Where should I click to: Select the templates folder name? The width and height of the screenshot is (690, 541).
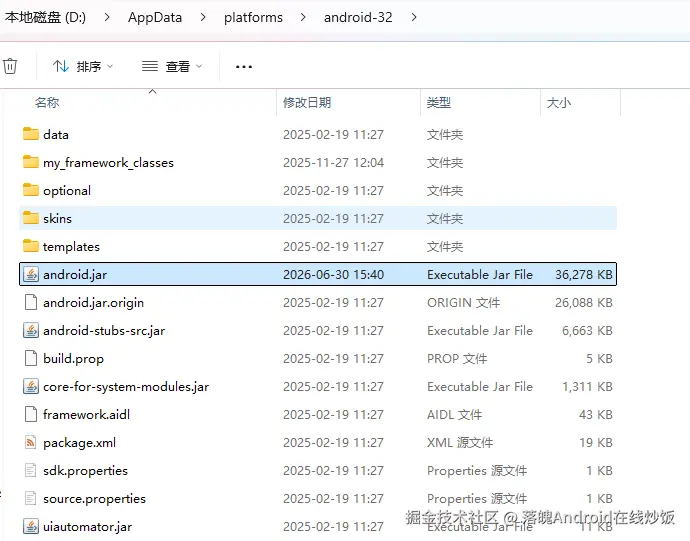[x=71, y=247]
